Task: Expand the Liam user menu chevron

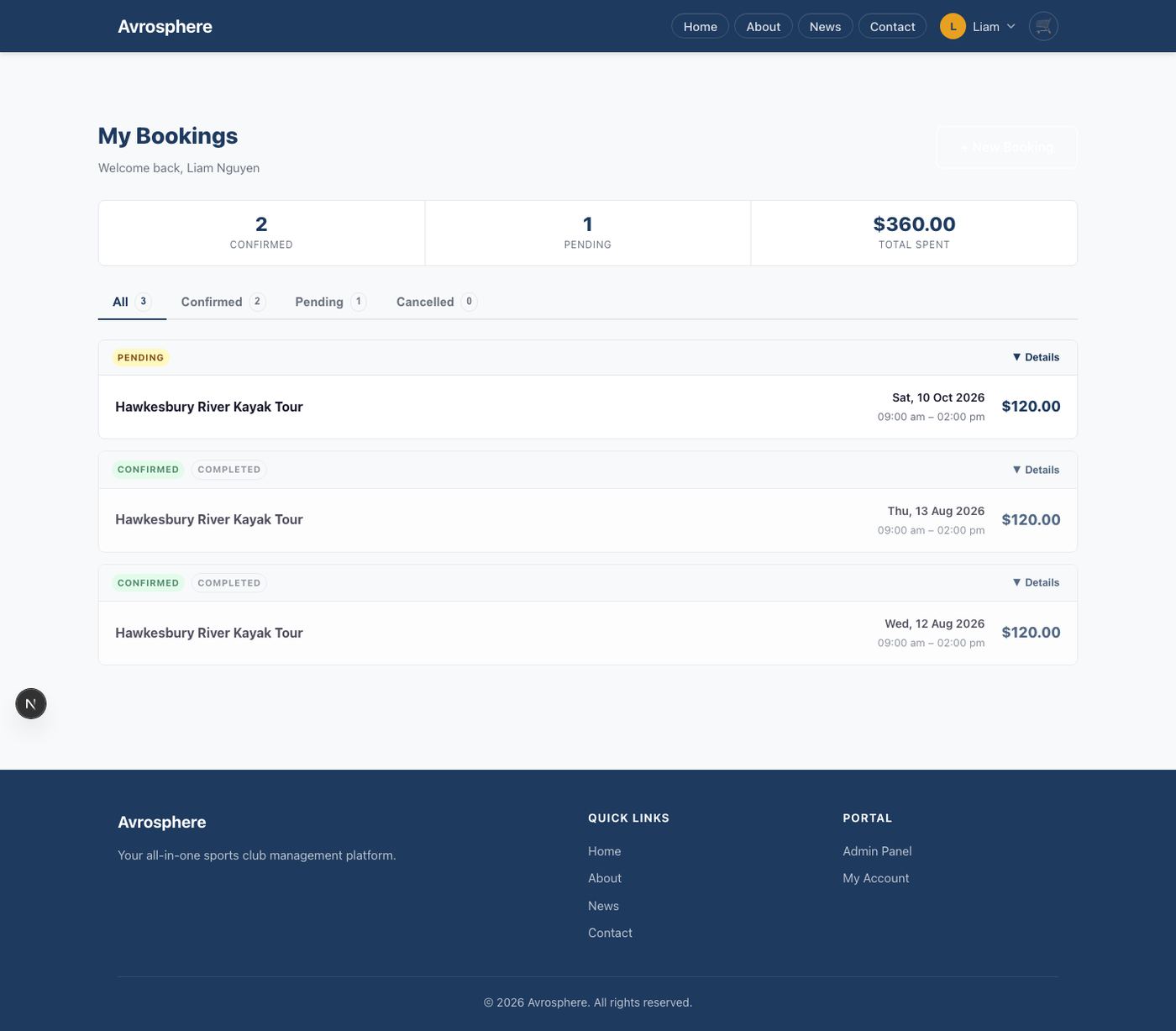Action: pos(1011,26)
